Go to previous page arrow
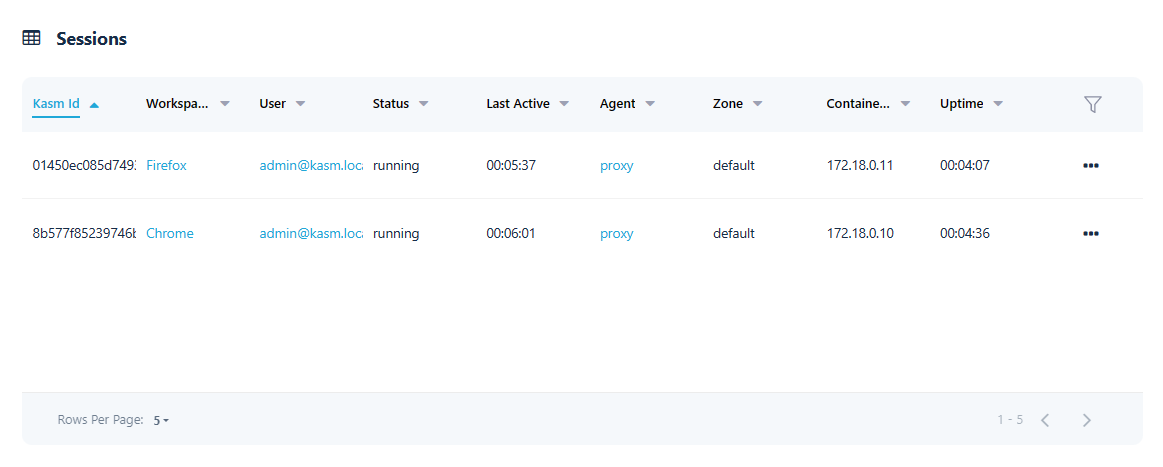Viewport: 1163px width, 467px height. [1045, 420]
